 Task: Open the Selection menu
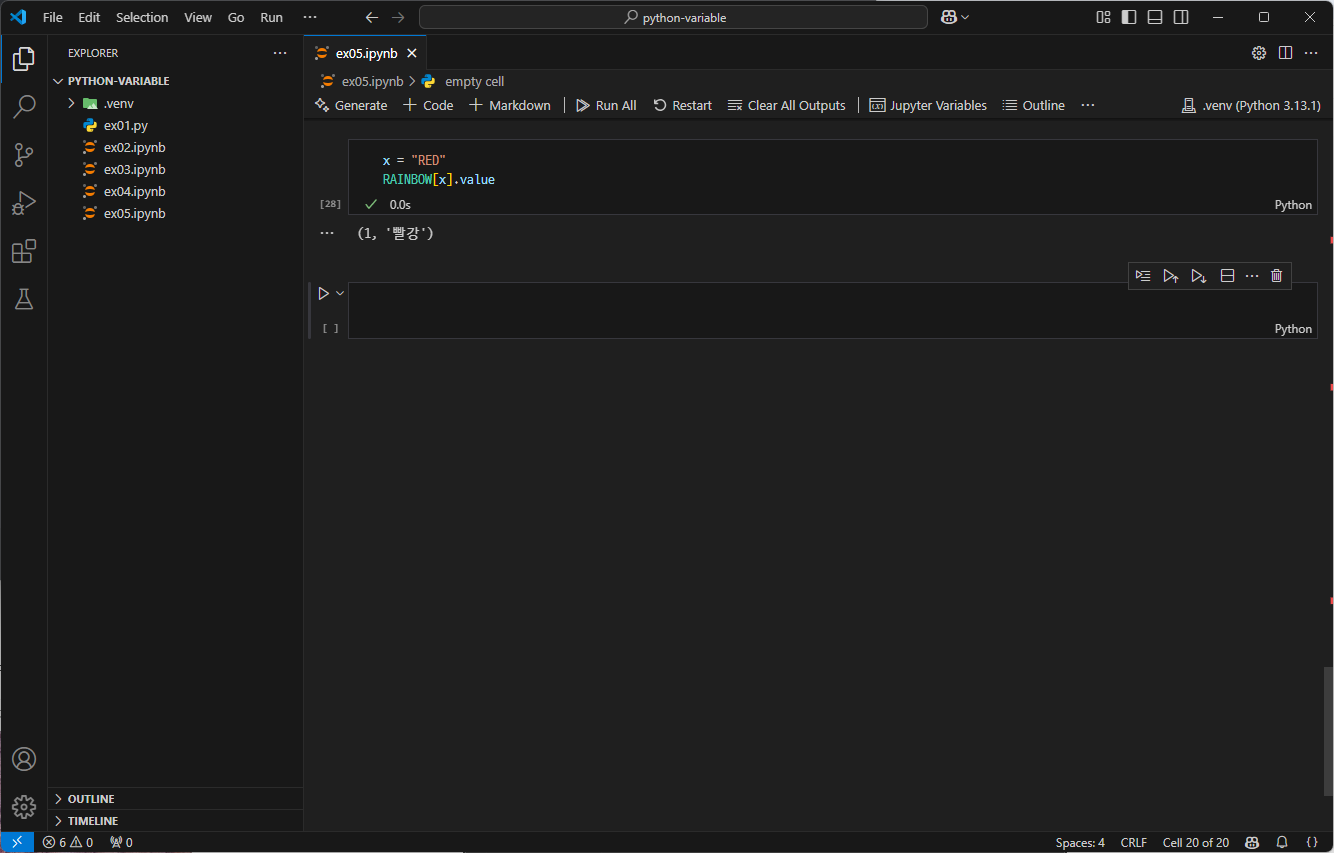click(x=142, y=17)
